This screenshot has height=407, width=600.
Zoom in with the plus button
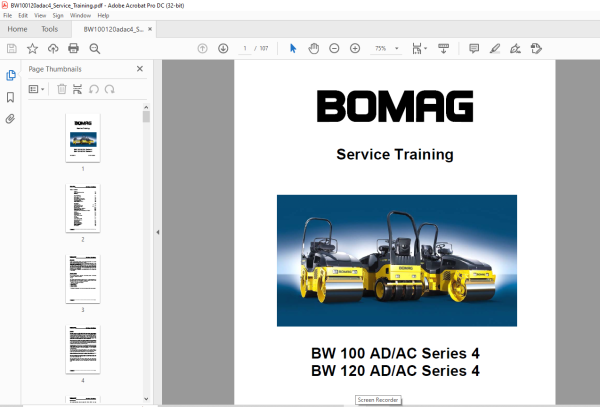(x=355, y=49)
